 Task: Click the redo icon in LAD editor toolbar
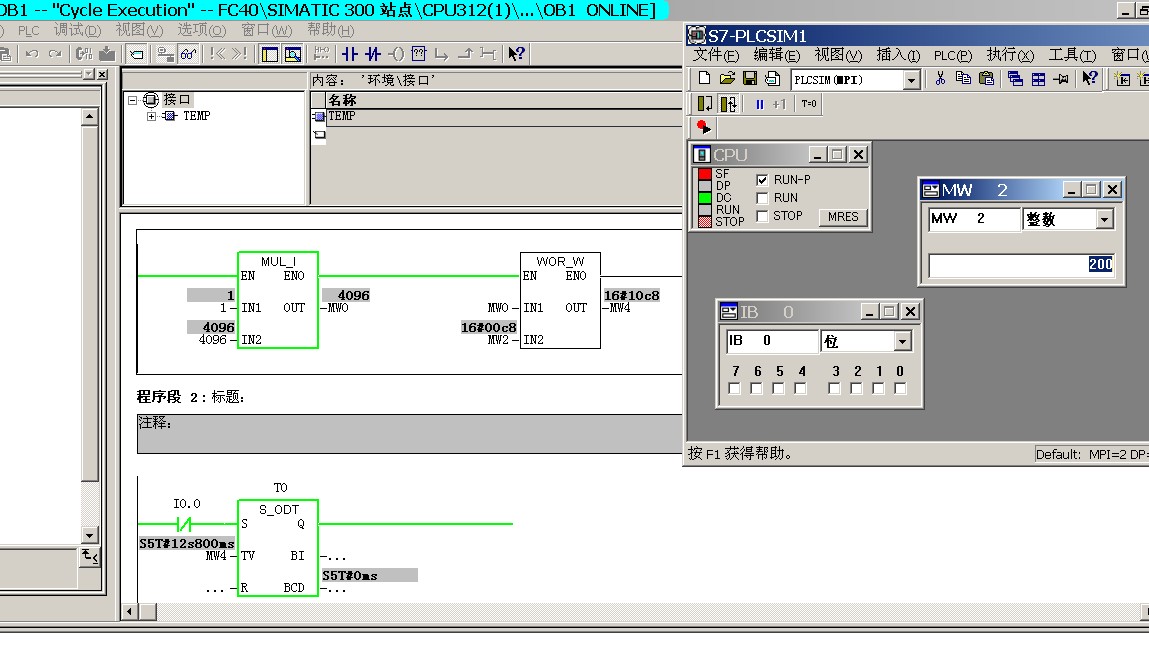point(55,53)
